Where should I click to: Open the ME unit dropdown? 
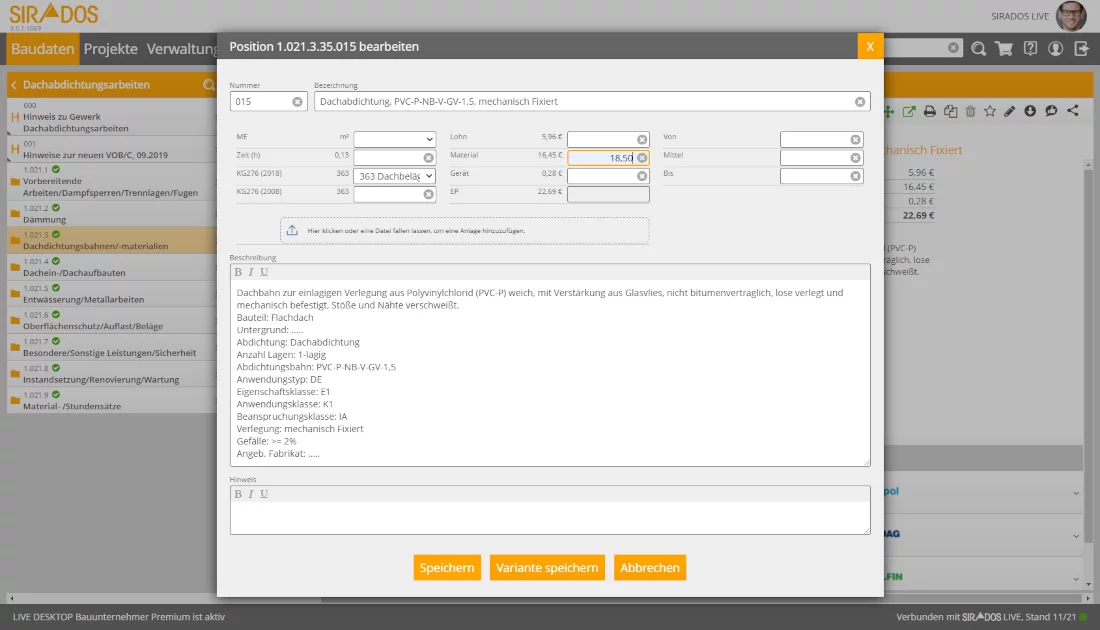[394, 140]
